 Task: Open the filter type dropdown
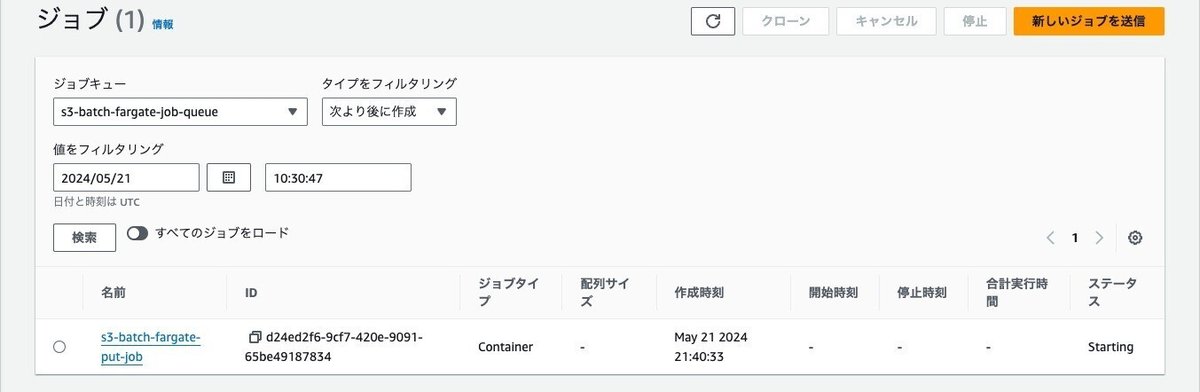tap(389, 111)
